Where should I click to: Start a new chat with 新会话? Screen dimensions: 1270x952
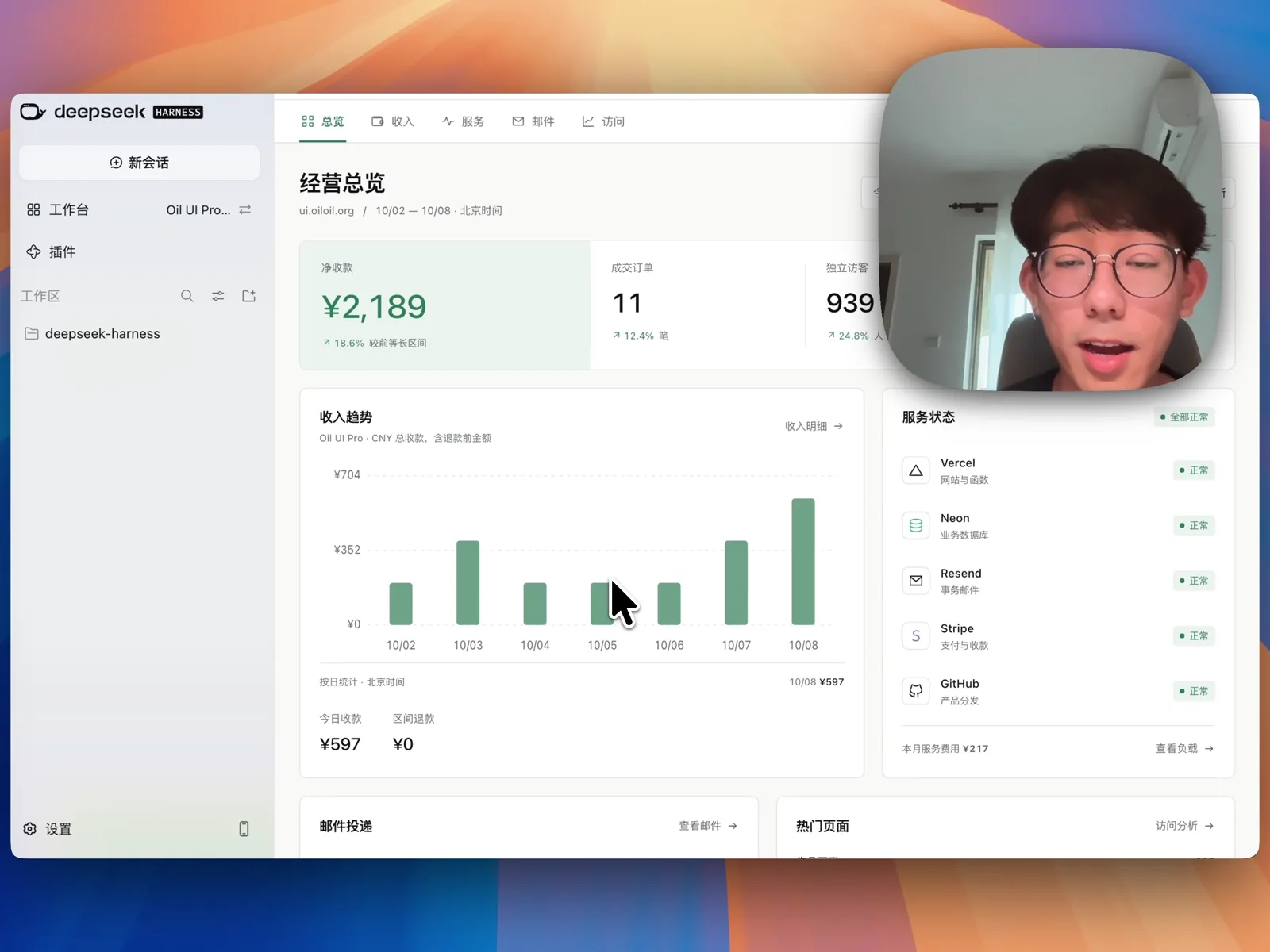coord(139,163)
